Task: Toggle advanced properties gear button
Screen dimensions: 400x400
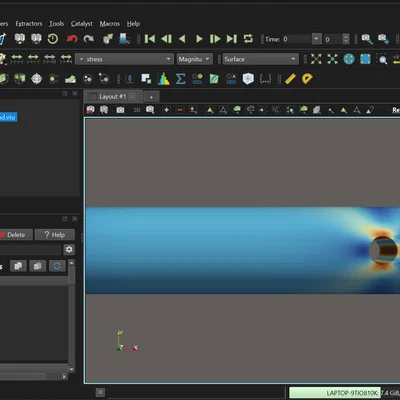Action: [69, 249]
